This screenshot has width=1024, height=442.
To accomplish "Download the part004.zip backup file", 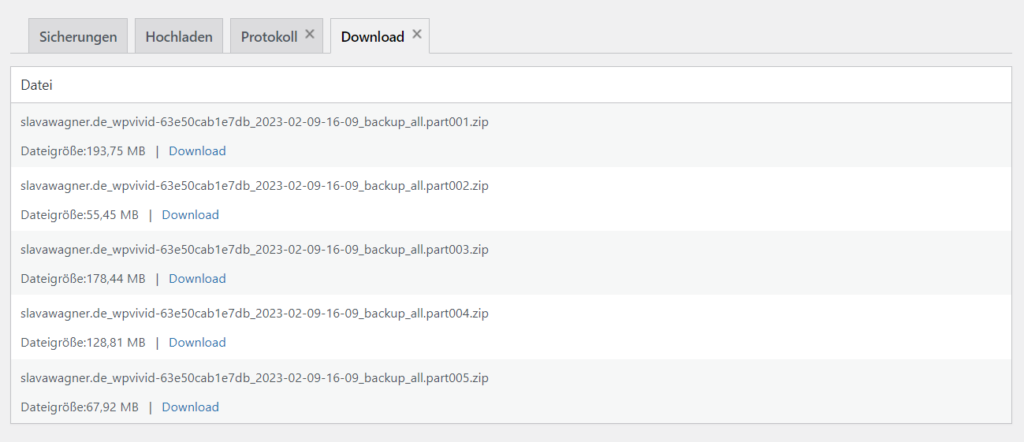I will [x=197, y=343].
